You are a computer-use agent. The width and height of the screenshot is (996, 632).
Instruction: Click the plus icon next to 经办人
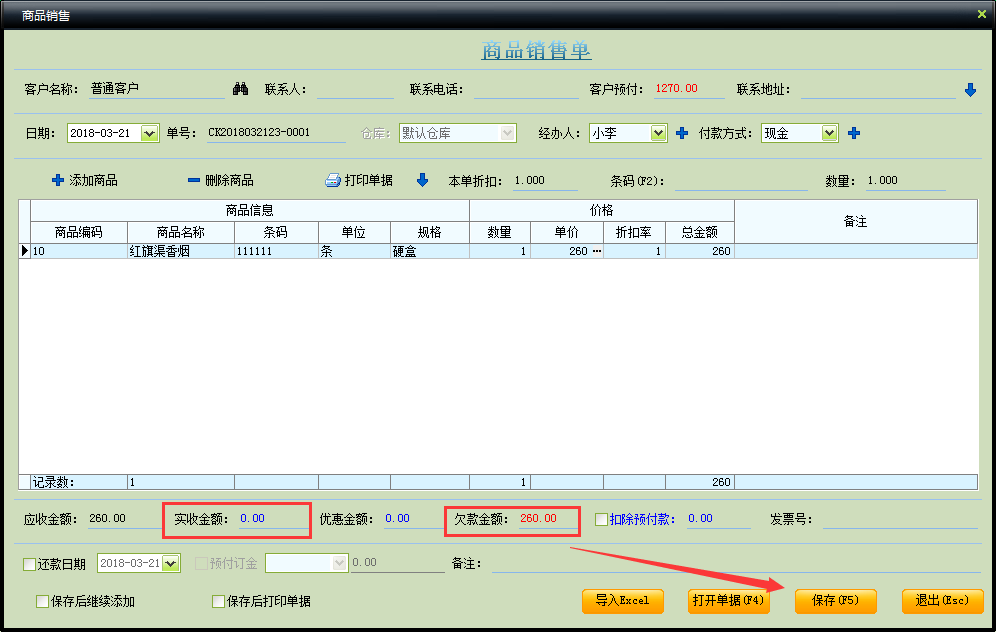pyautogui.click(x=682, y=133)
